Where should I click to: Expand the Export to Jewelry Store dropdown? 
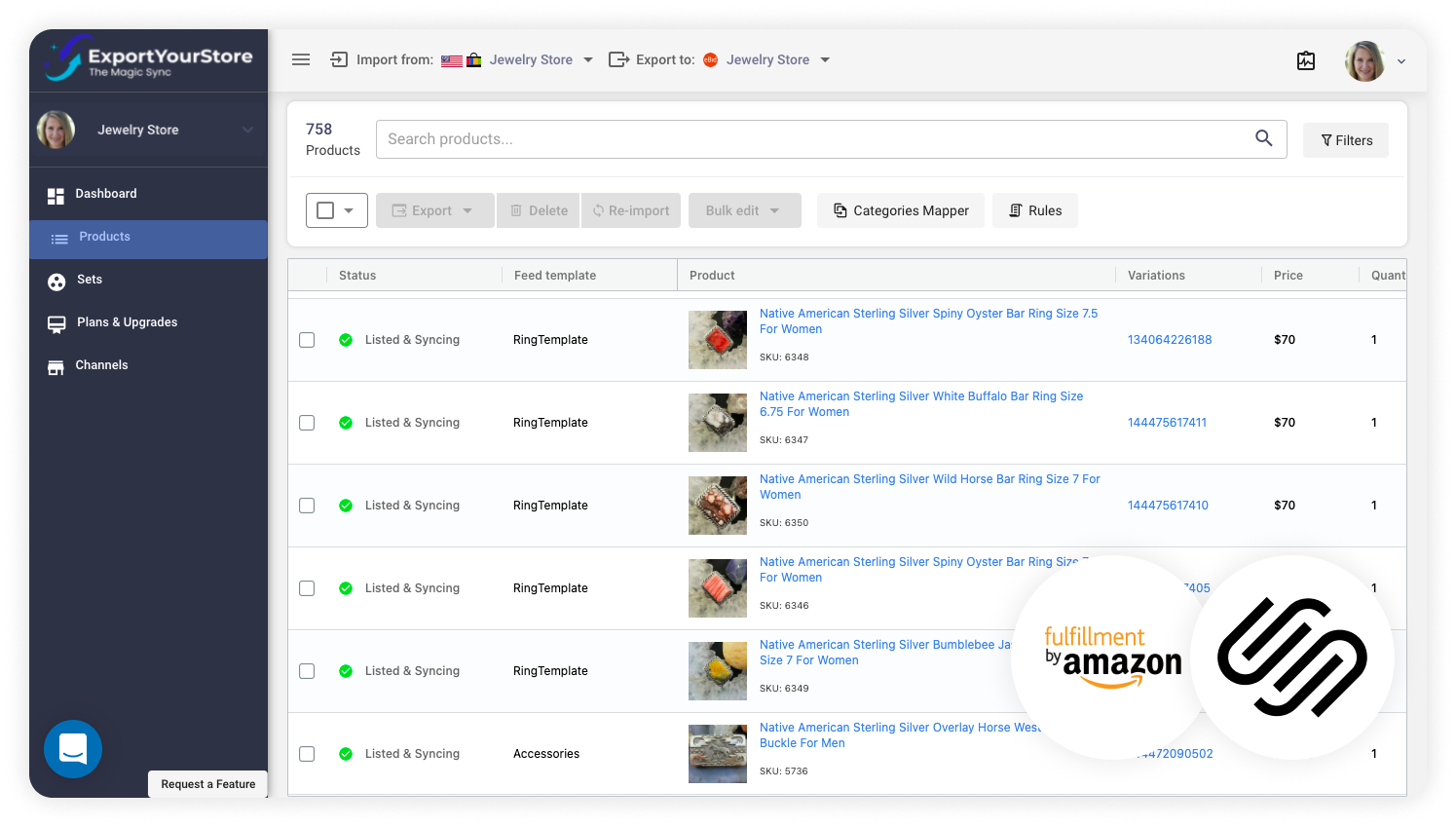(x=825, y=60)
